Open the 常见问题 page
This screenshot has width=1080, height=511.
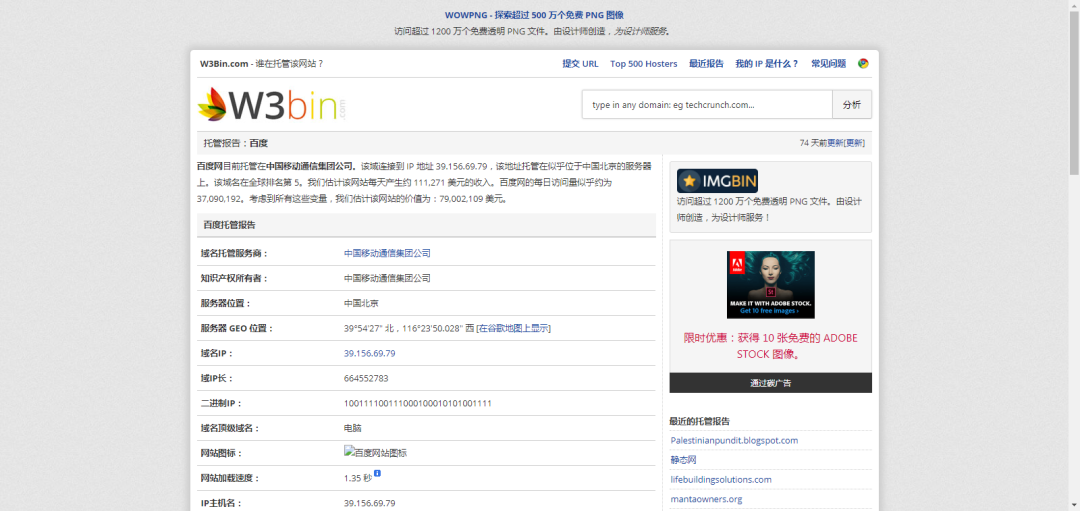click(x=829, y=63)
